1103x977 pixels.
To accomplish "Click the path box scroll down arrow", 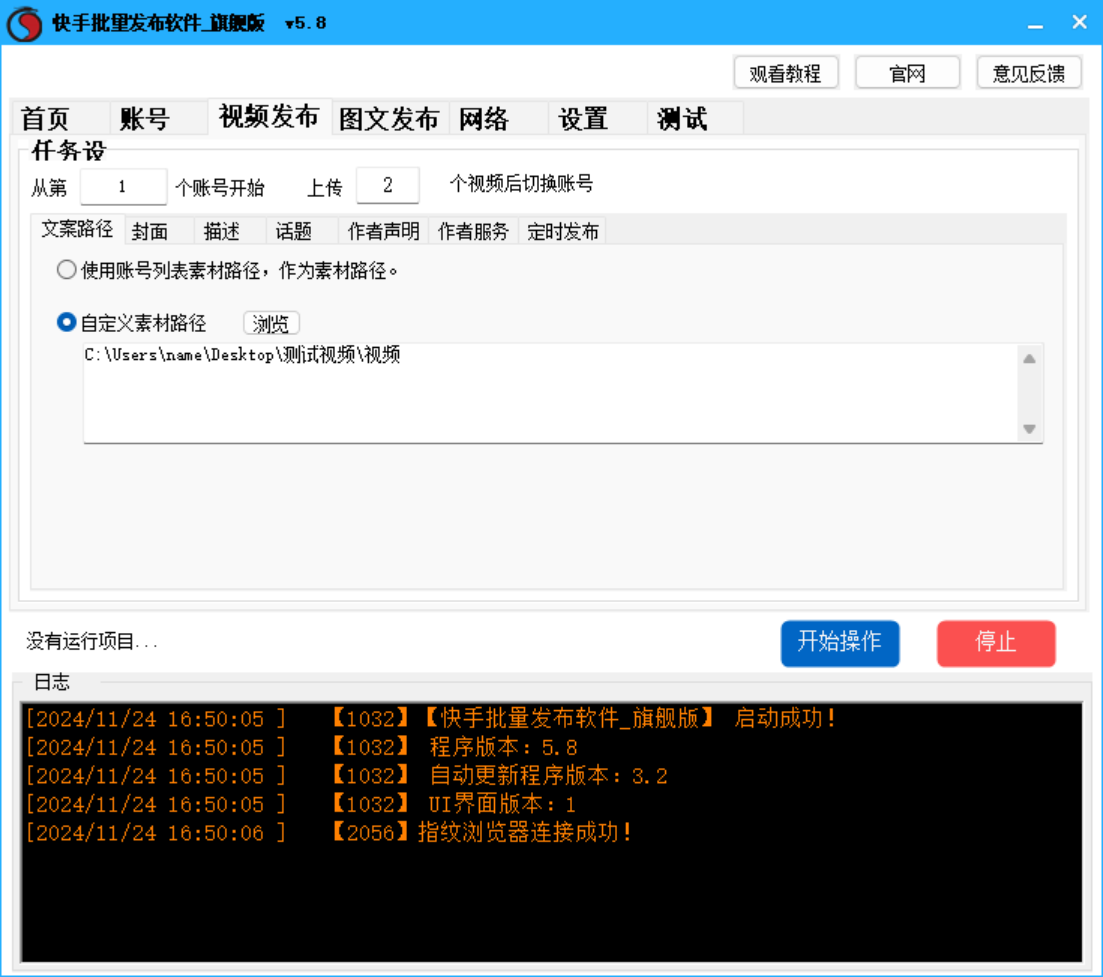I will (x=1029, y=428).
